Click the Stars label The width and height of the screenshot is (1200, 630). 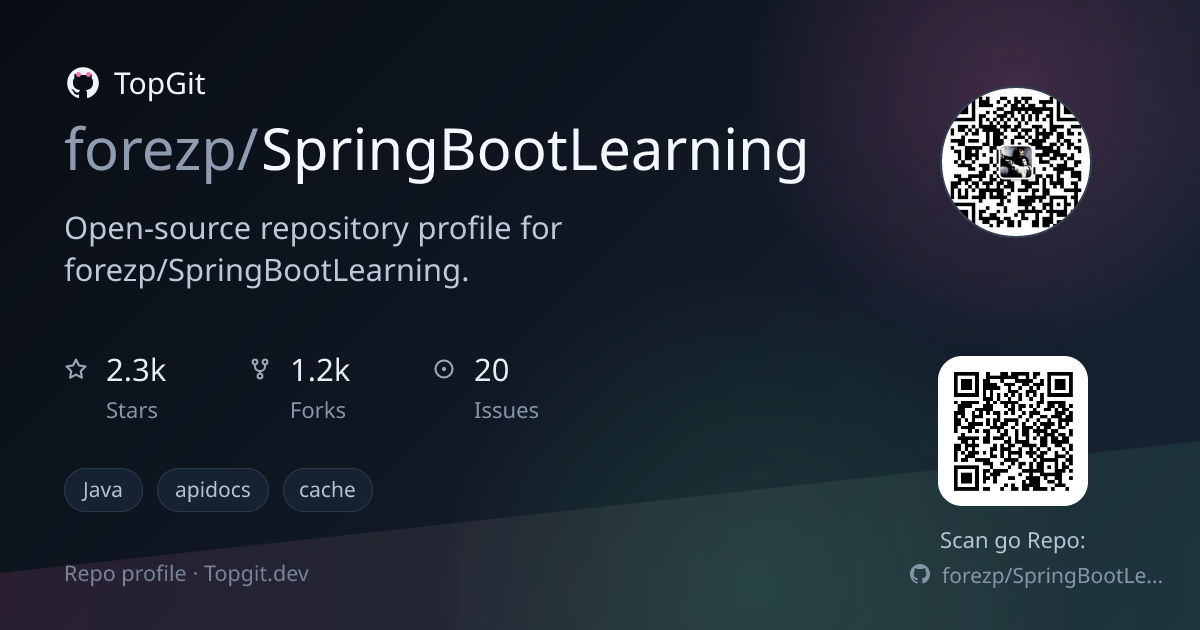pos(132,410)
